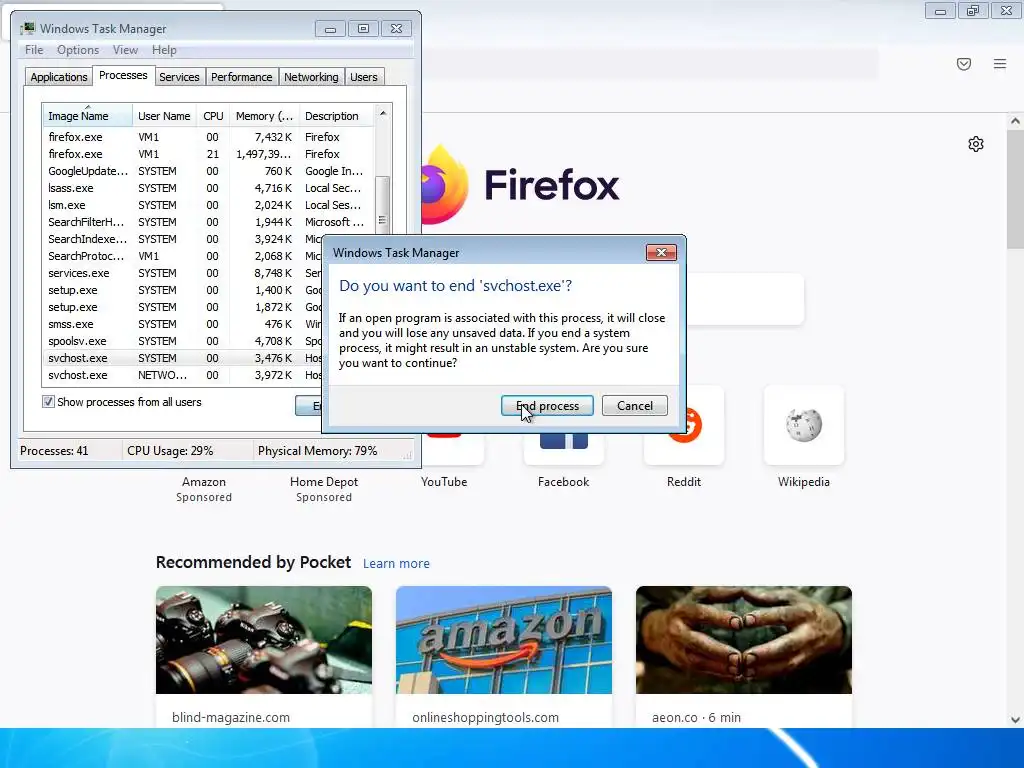Click the Firefox page scrollbar up arrow
The image size is (1024, 768).
[1015, 121]
